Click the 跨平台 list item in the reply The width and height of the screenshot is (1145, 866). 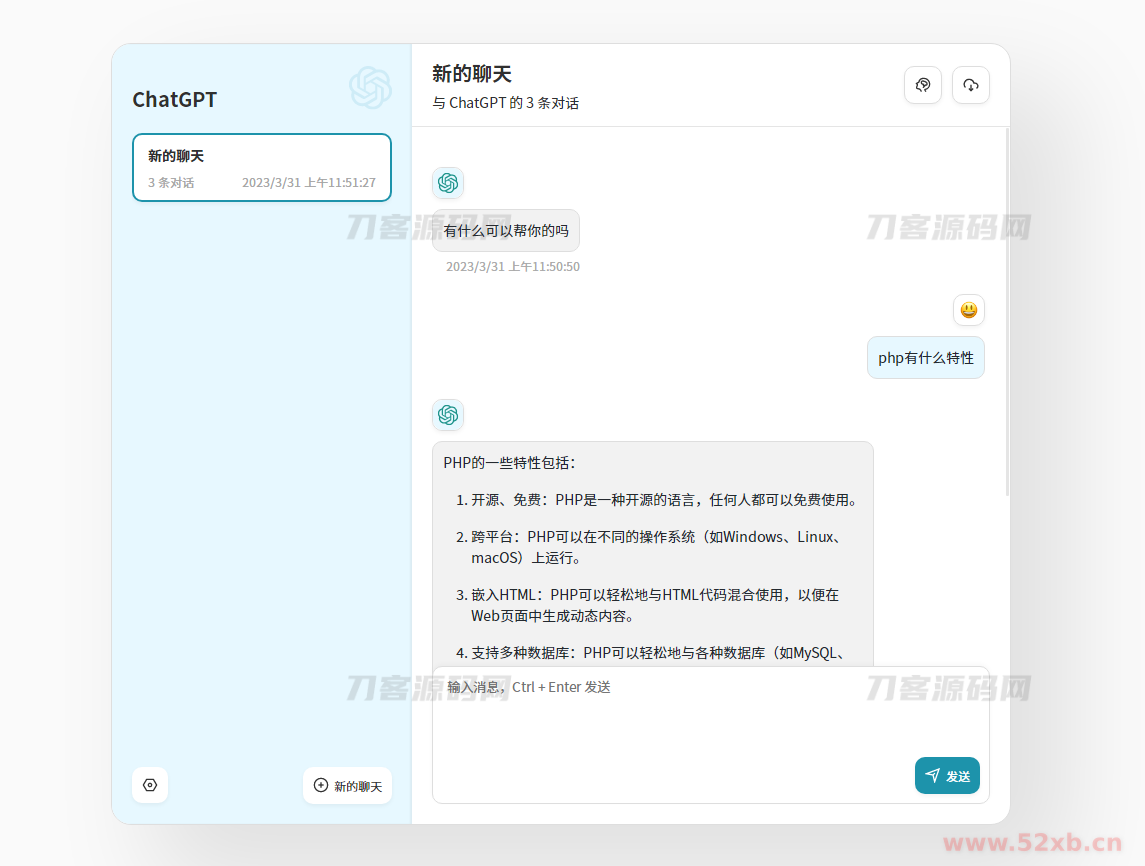[655, 547]
